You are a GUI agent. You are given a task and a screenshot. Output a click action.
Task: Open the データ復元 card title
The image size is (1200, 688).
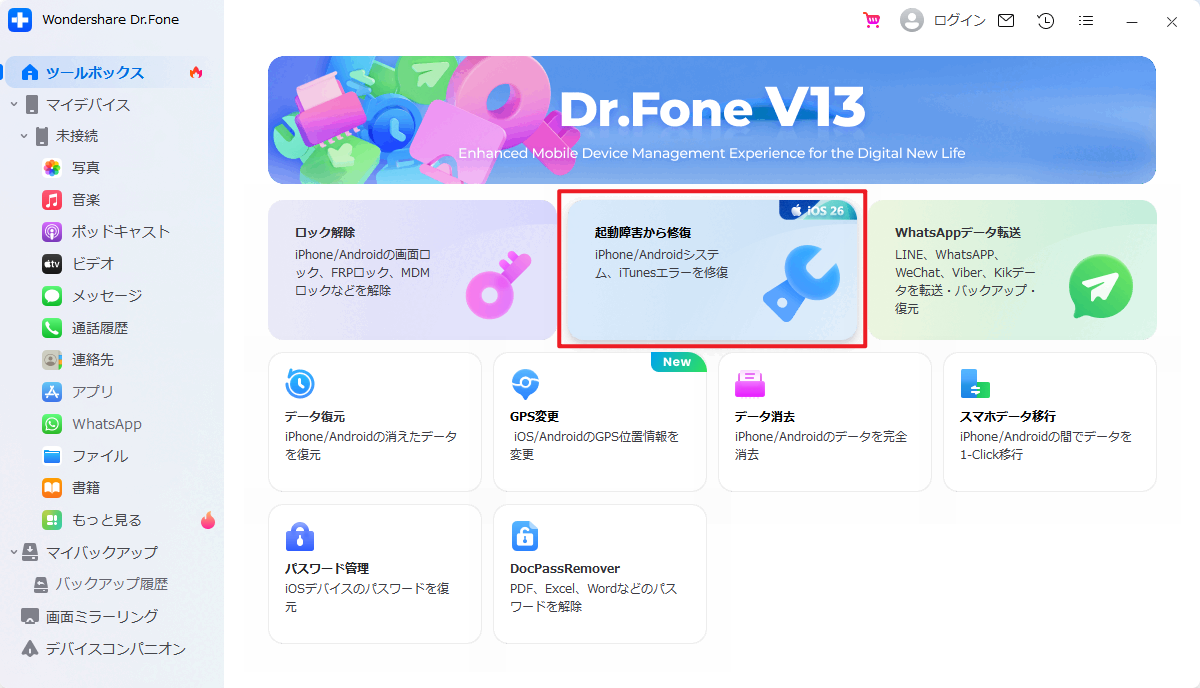[315, 416]
